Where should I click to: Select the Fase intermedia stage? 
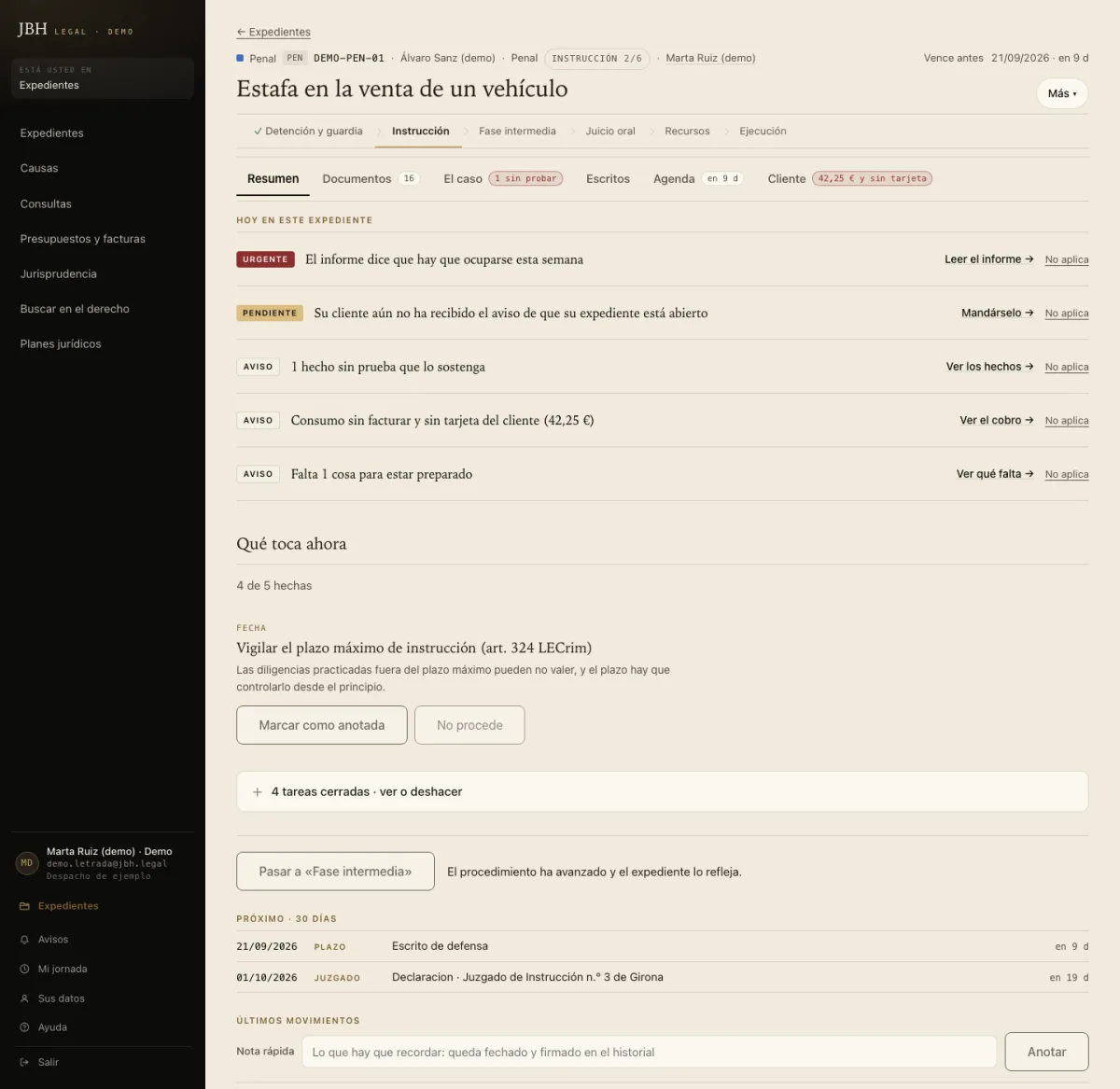517,132
